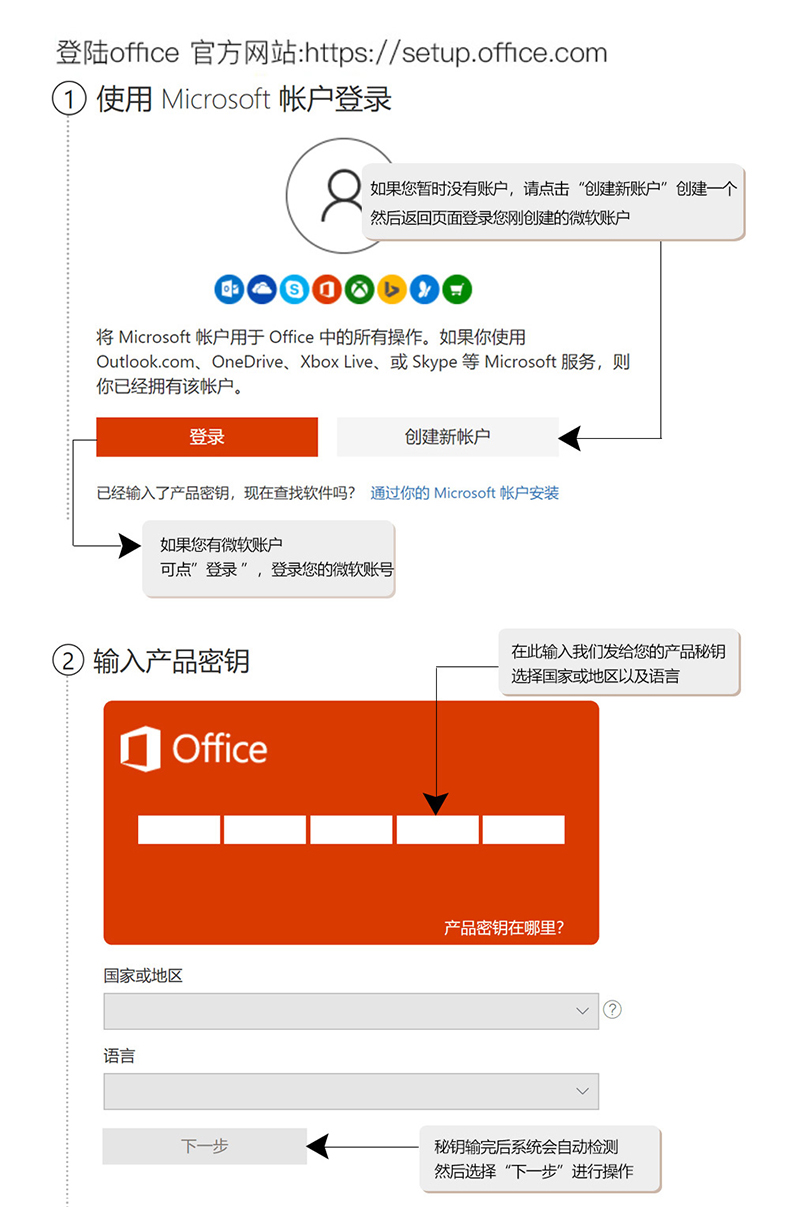
Task: Click the fourth product key input box
Action: tap(438, 830)
